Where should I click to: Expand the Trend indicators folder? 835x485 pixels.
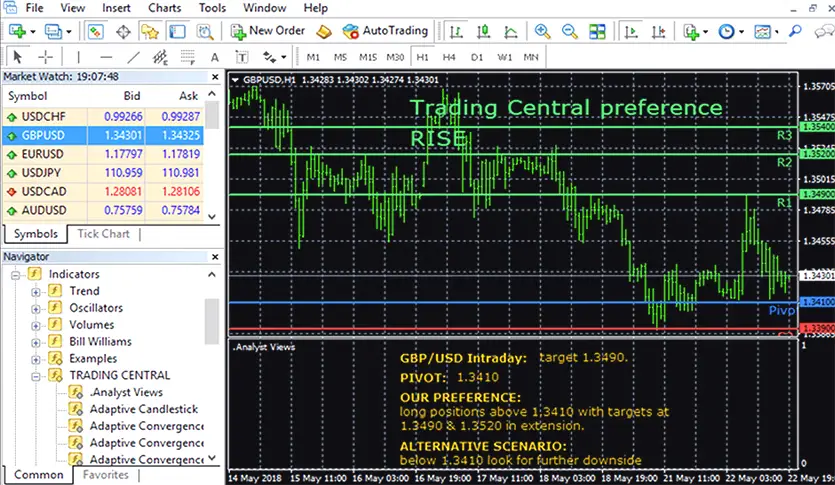(x=36, y=292)
